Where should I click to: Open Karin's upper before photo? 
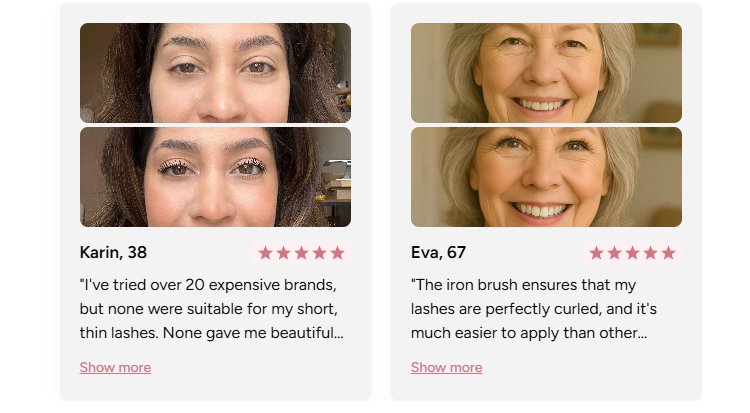215,72
